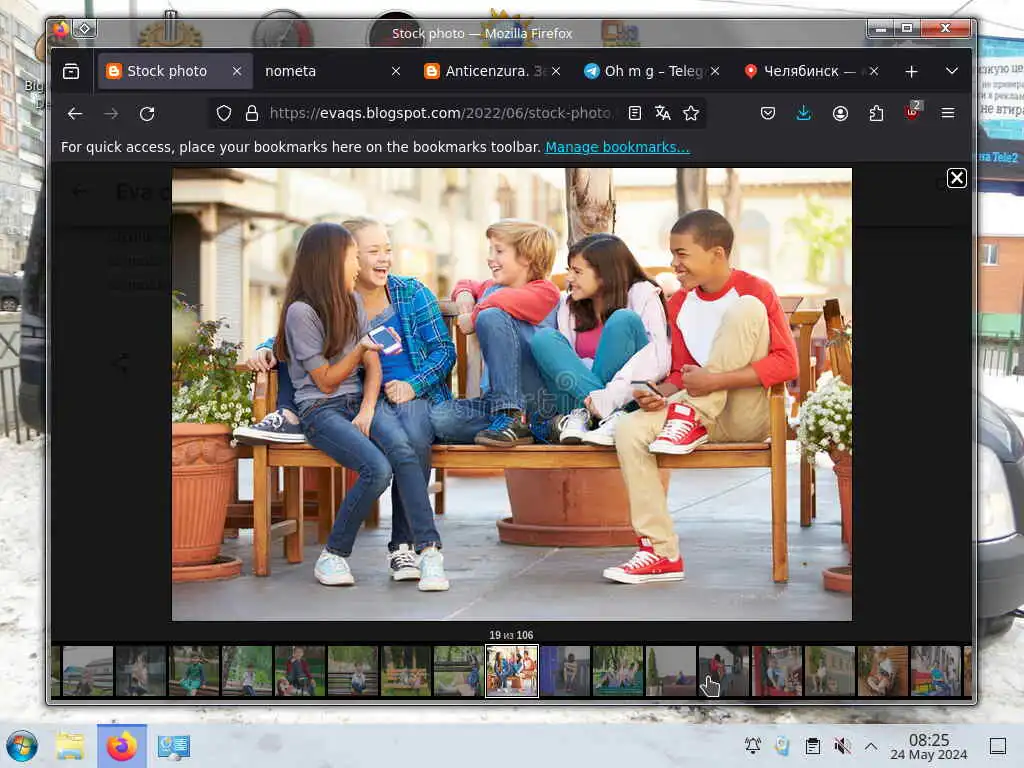Click the URL address bar
The height and width of the screenshot is (768, 1024).
point(441,114)
